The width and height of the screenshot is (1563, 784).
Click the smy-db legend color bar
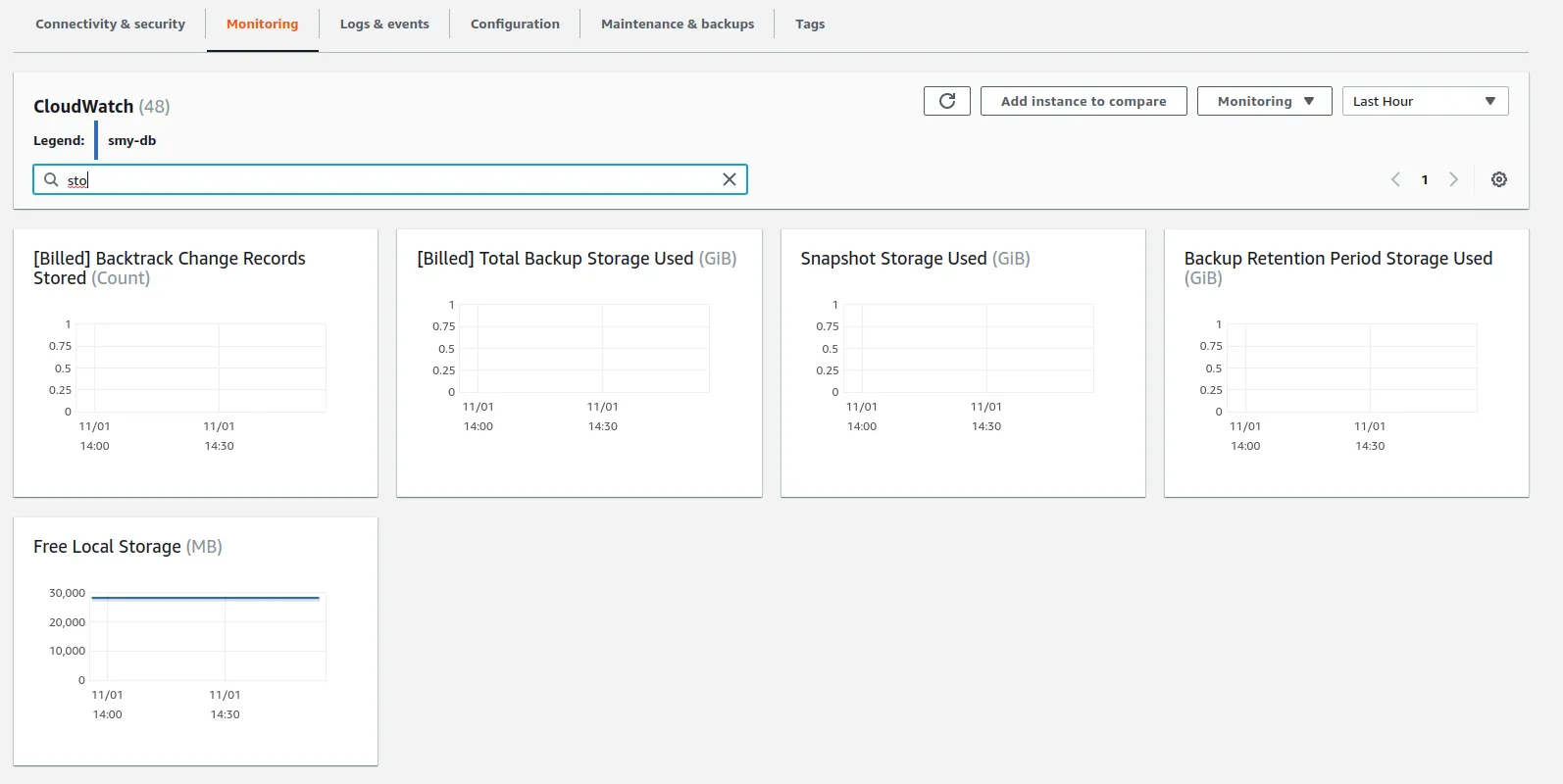[x=96, y=140]
